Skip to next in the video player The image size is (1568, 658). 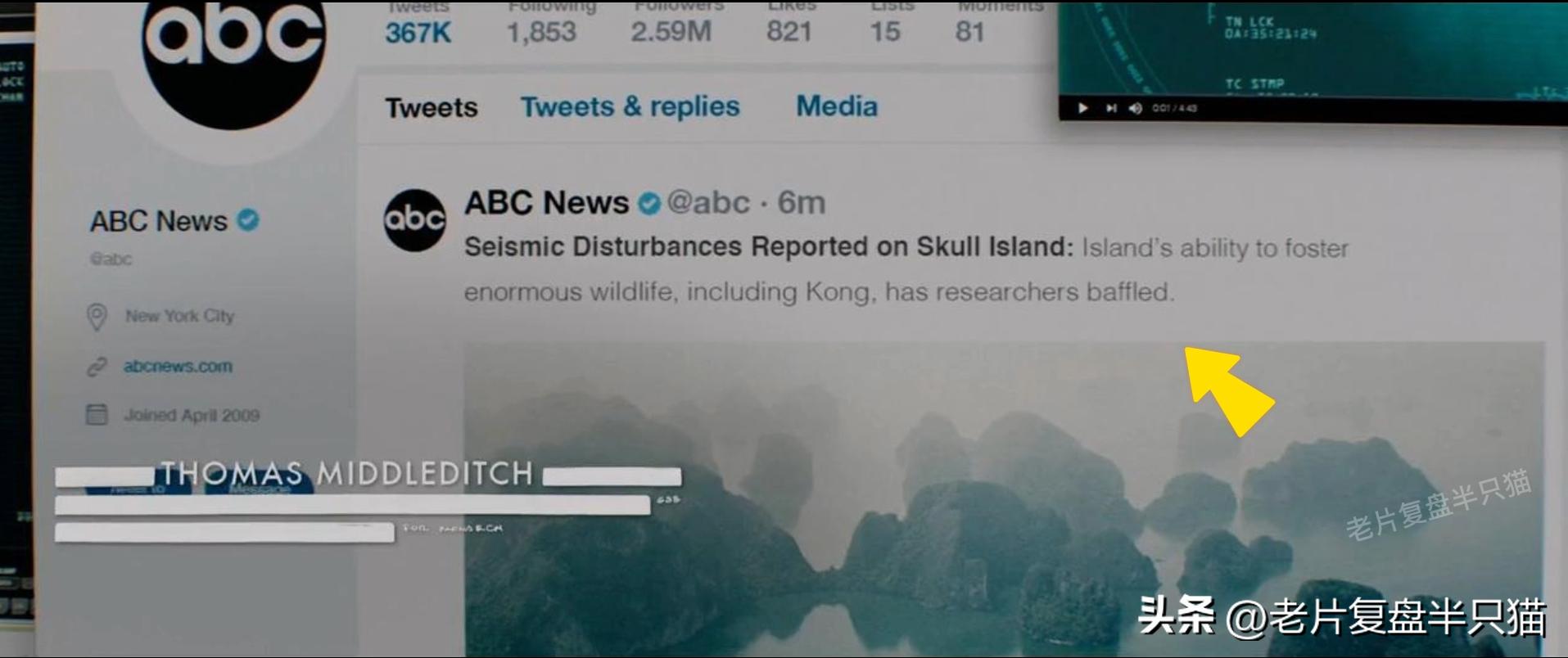pyautogui.click(x=1111, y=108)
